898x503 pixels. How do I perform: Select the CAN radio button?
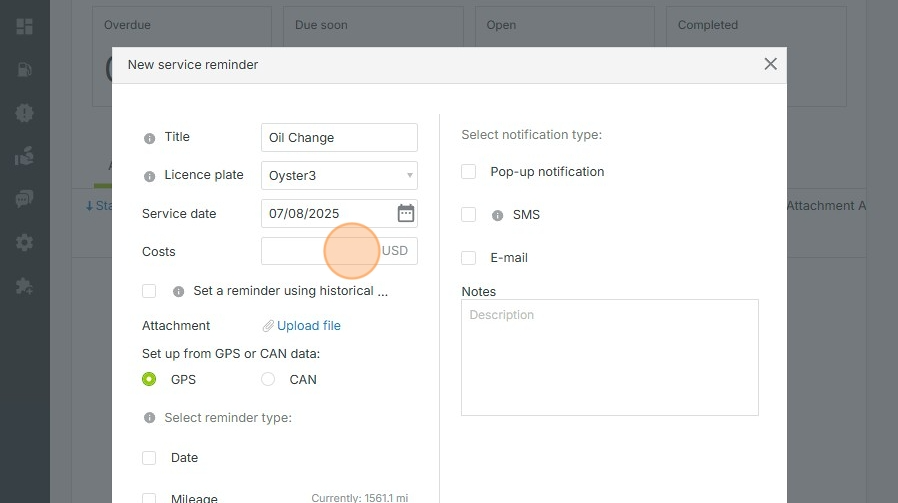(268, 379)
